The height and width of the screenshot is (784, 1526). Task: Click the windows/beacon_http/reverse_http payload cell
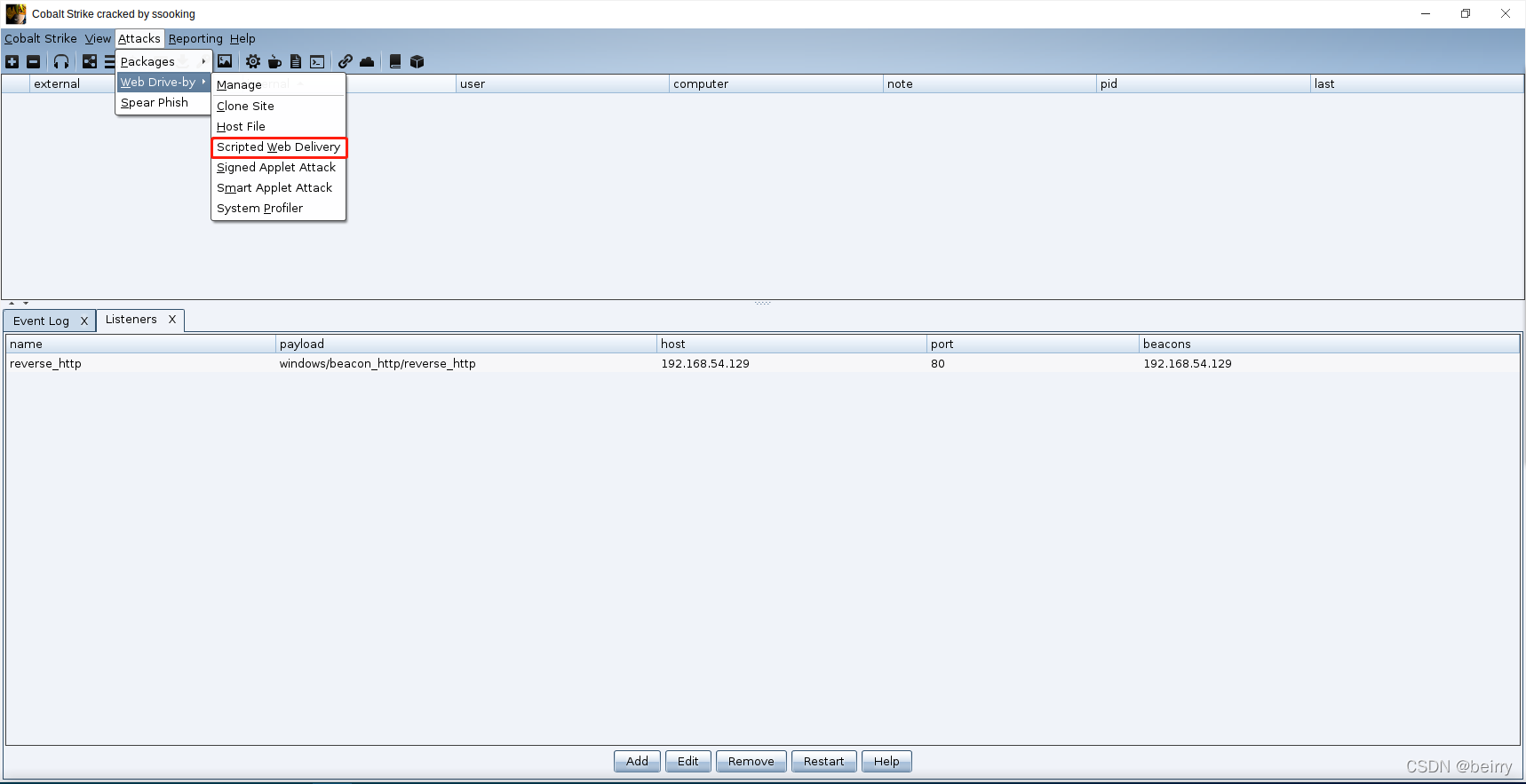466,363
